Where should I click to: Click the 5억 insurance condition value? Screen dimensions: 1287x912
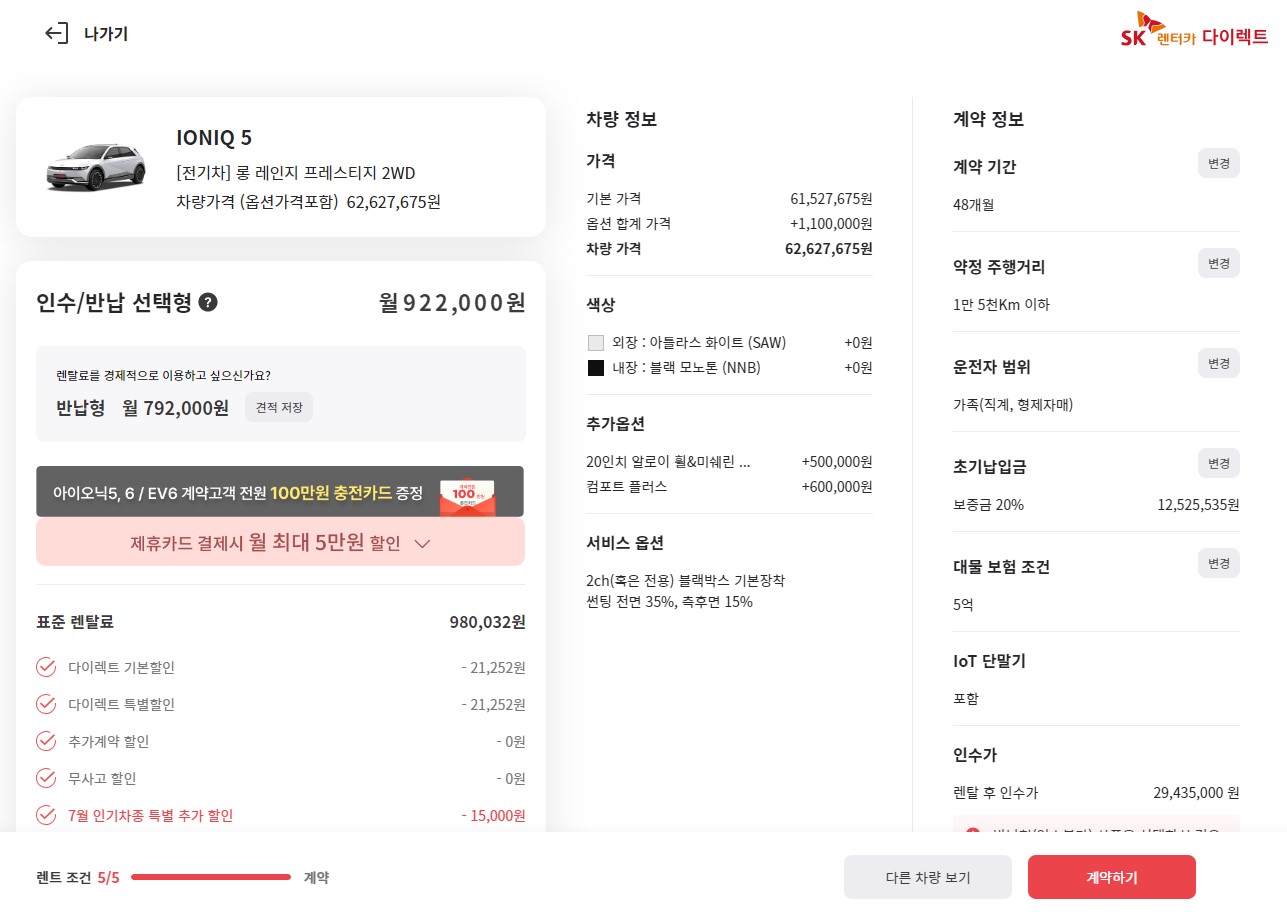963,604
